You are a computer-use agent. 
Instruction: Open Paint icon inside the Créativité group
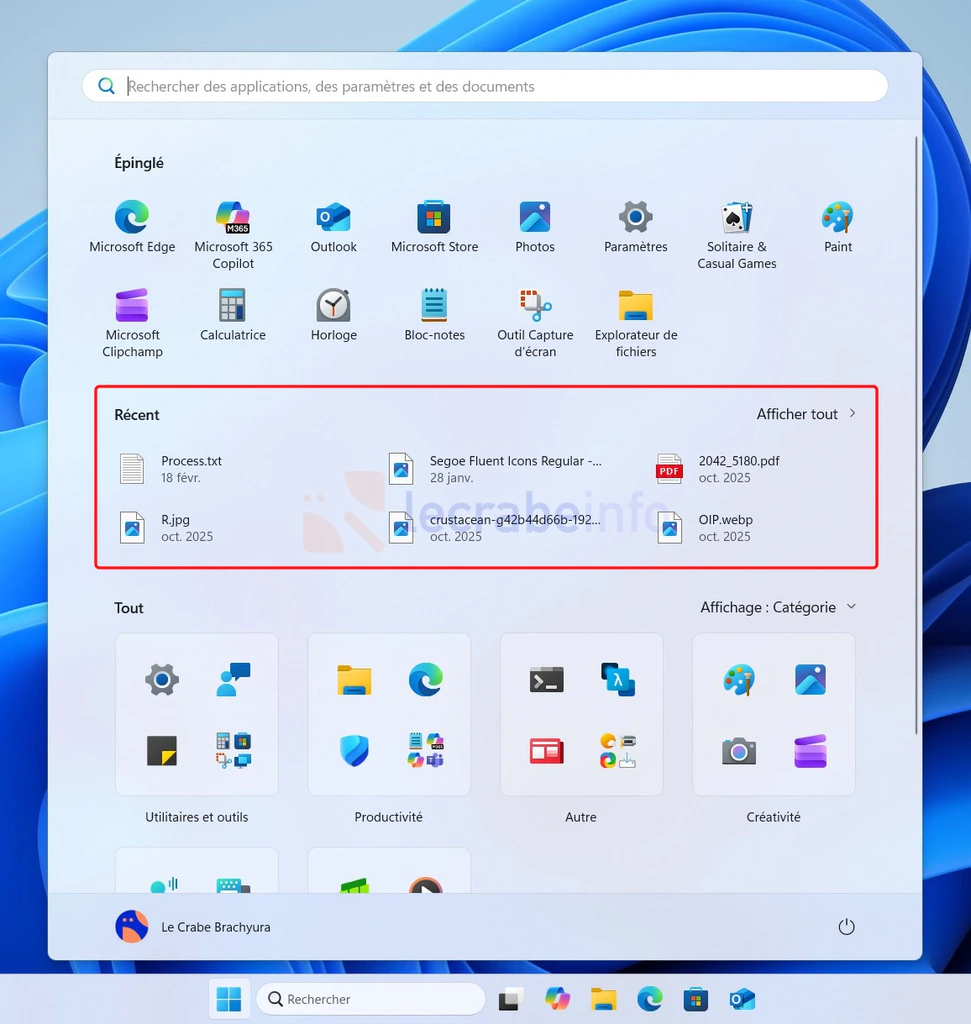click(739, 680)
